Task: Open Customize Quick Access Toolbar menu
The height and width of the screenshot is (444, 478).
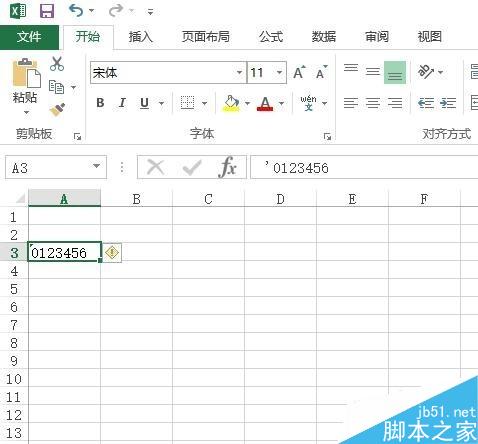Action: click(x=150, y=12)
